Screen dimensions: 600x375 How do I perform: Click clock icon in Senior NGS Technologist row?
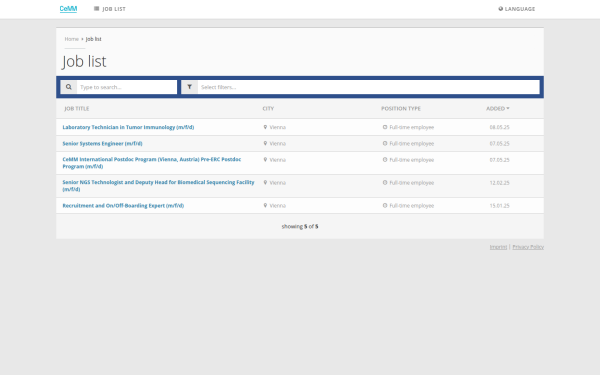click(385, 183)
